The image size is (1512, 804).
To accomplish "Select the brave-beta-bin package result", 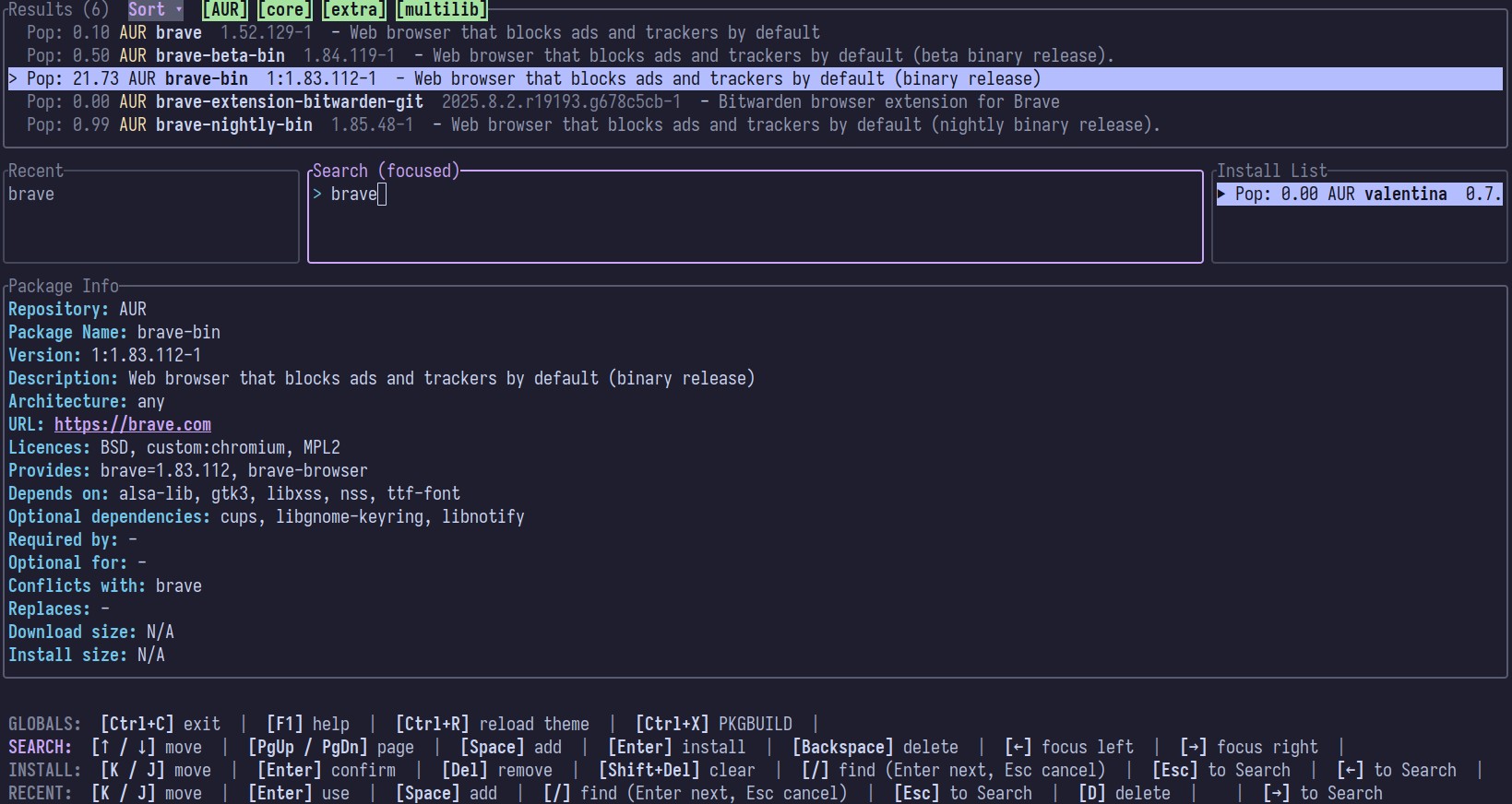I will pos(569,55).
